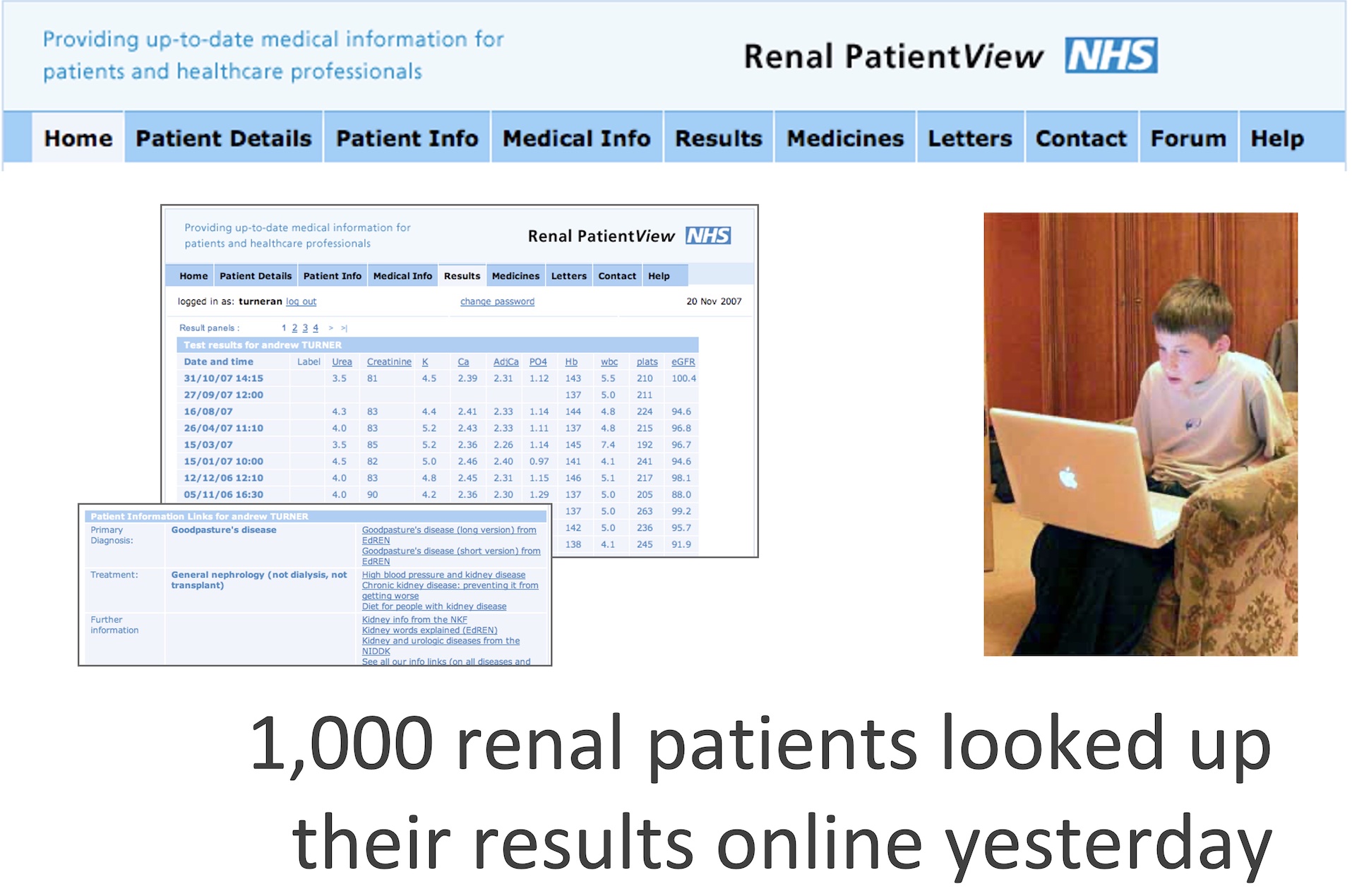The width and height of the screenshot is (1352, 896).
Task: View the Letters tab
Action: click(969, 138)
